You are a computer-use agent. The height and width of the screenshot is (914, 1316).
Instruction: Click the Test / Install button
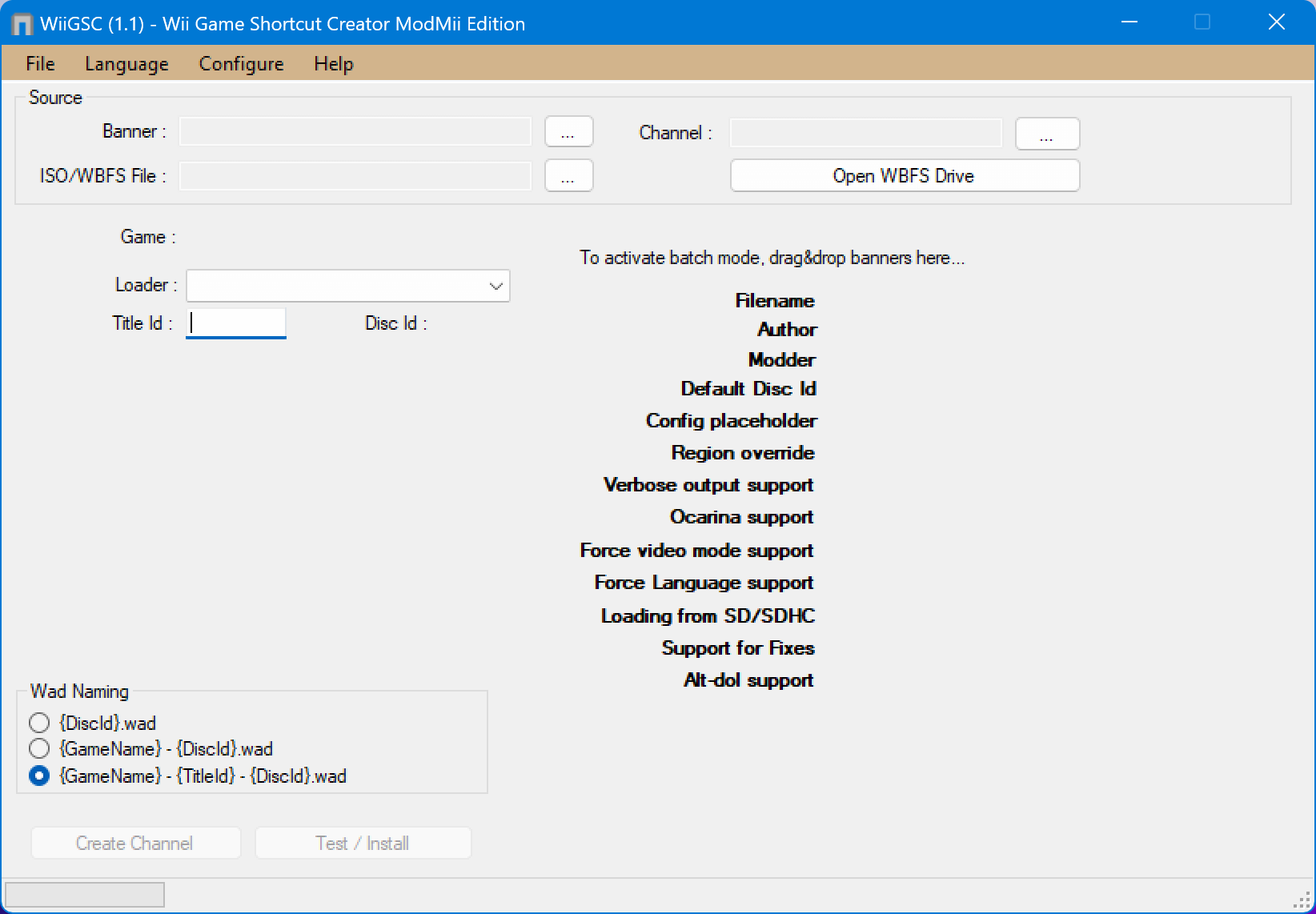[363, 844]
